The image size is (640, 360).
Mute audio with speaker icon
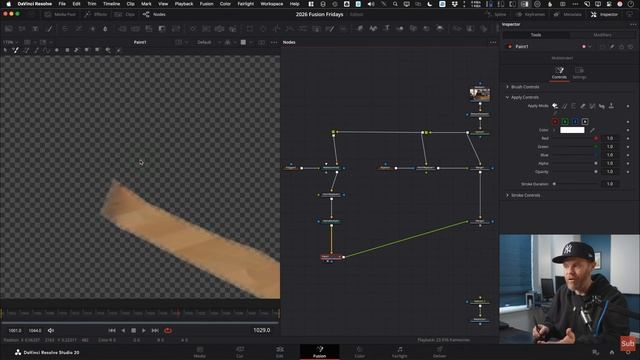51,331
